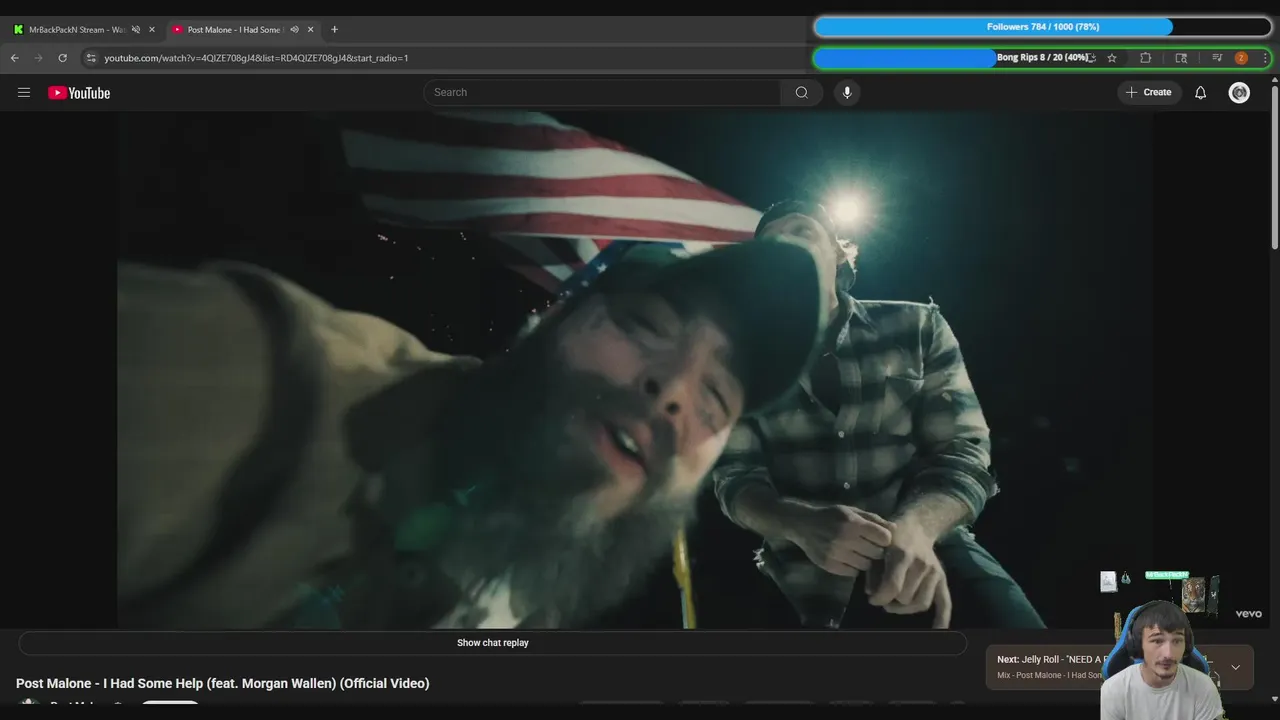Open the tab search side panel icon
The height and width of the screenshot is (720, 1280).
(1181, 58)
